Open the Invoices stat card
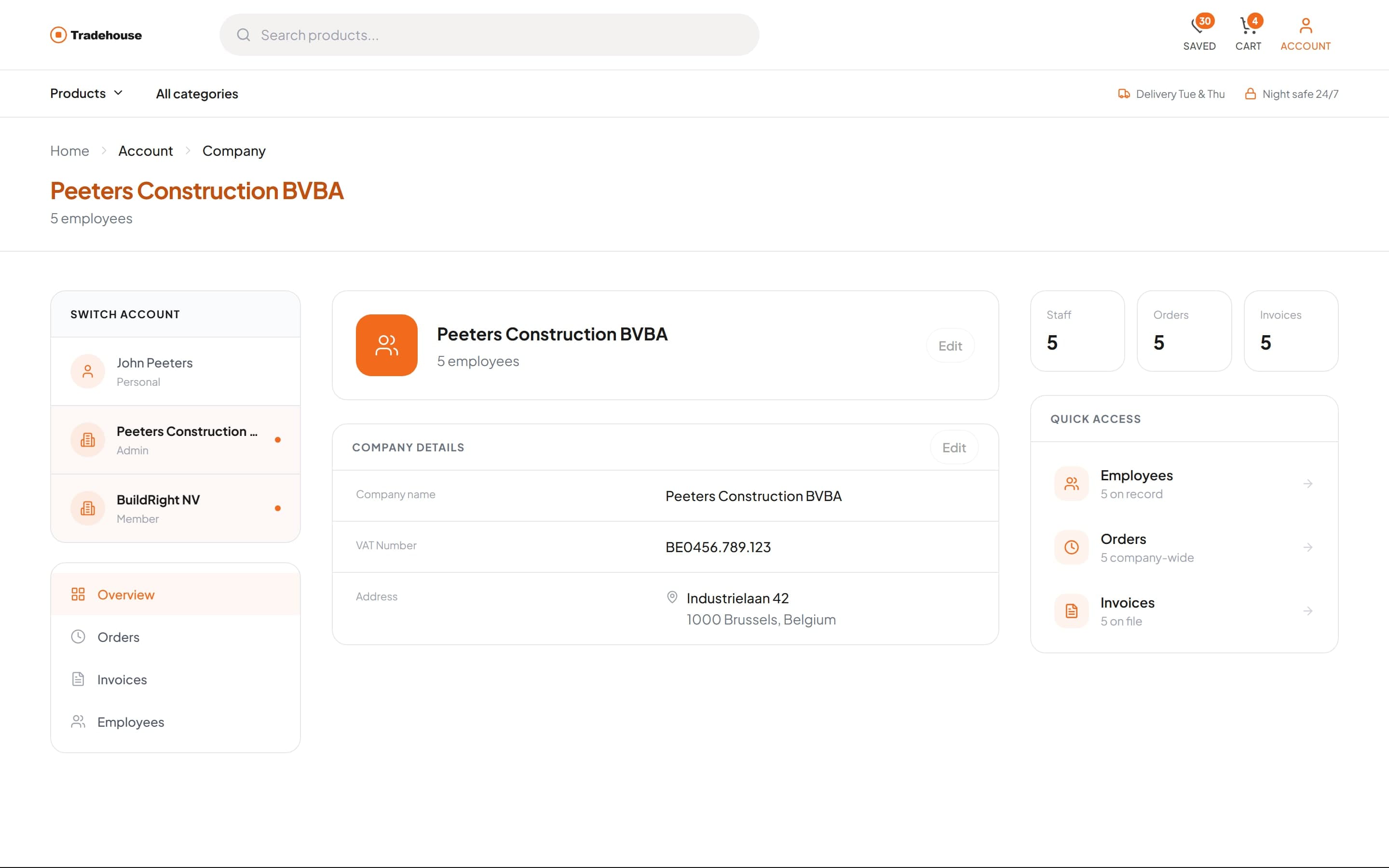 click(x=1291, y=331)
